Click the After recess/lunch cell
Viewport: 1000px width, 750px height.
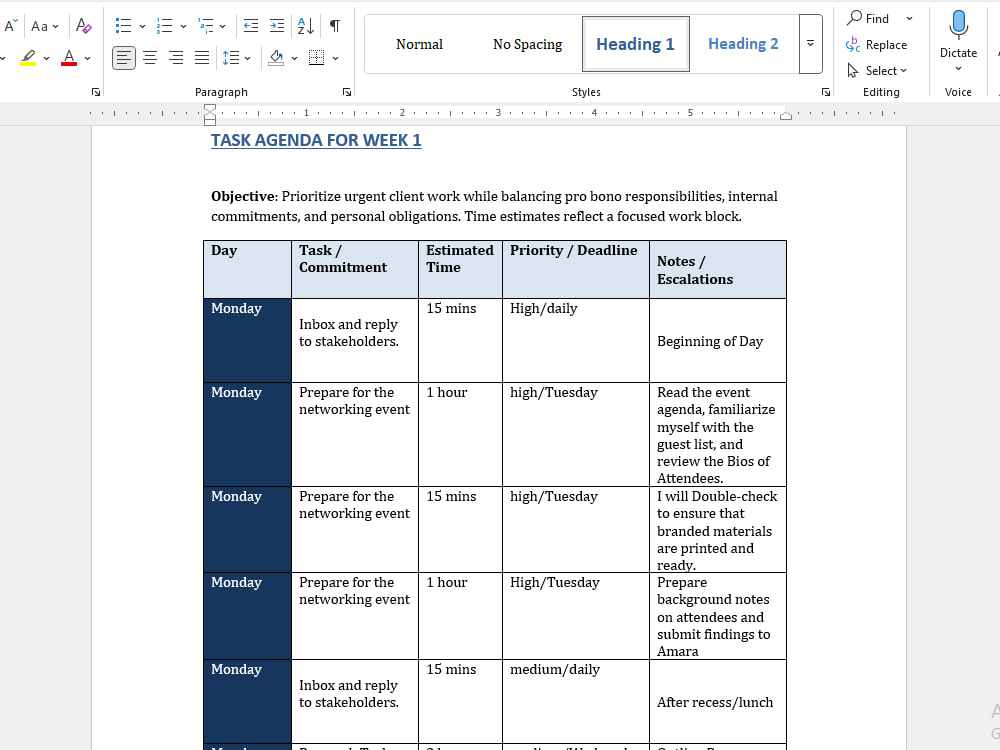[717, 702]
